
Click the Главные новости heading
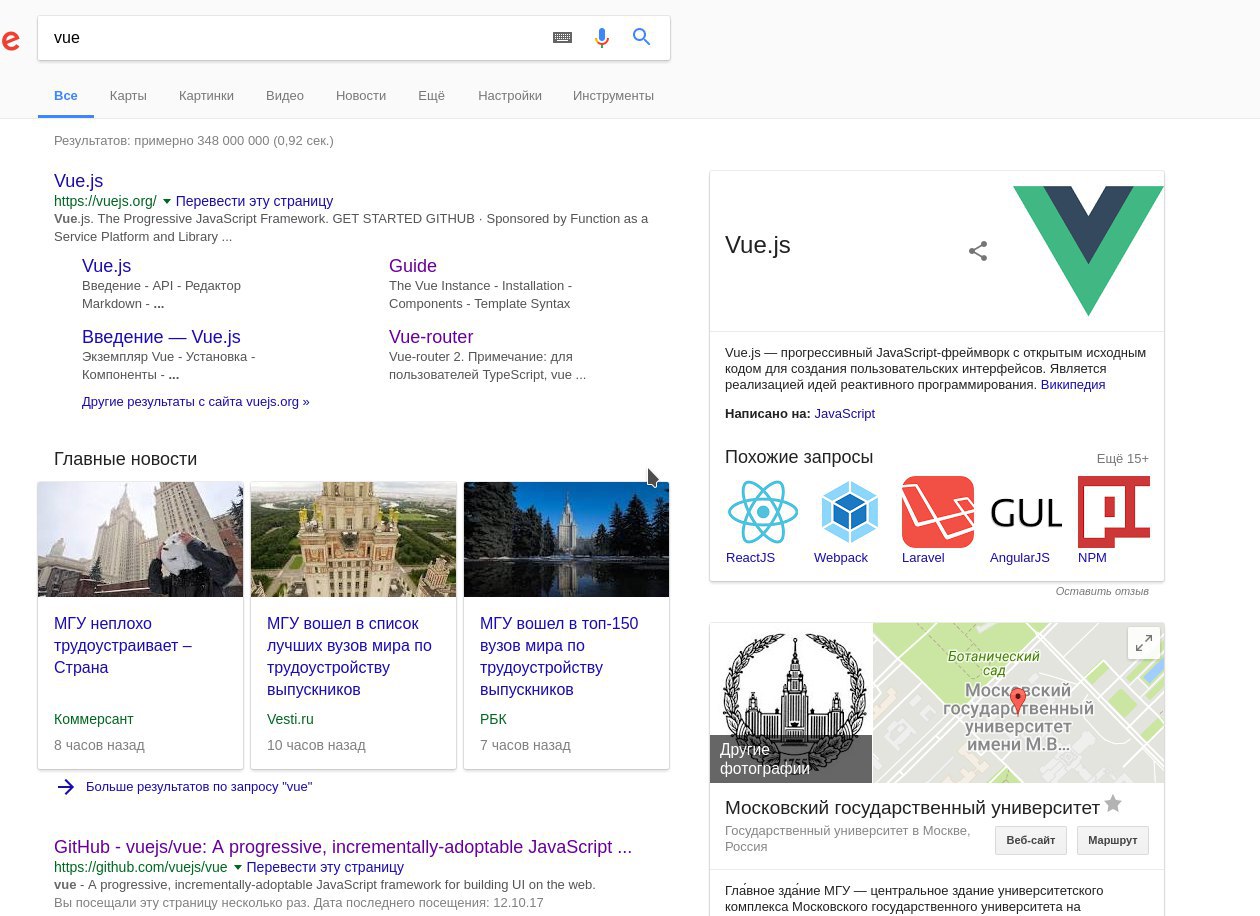(x=126, y=459)
